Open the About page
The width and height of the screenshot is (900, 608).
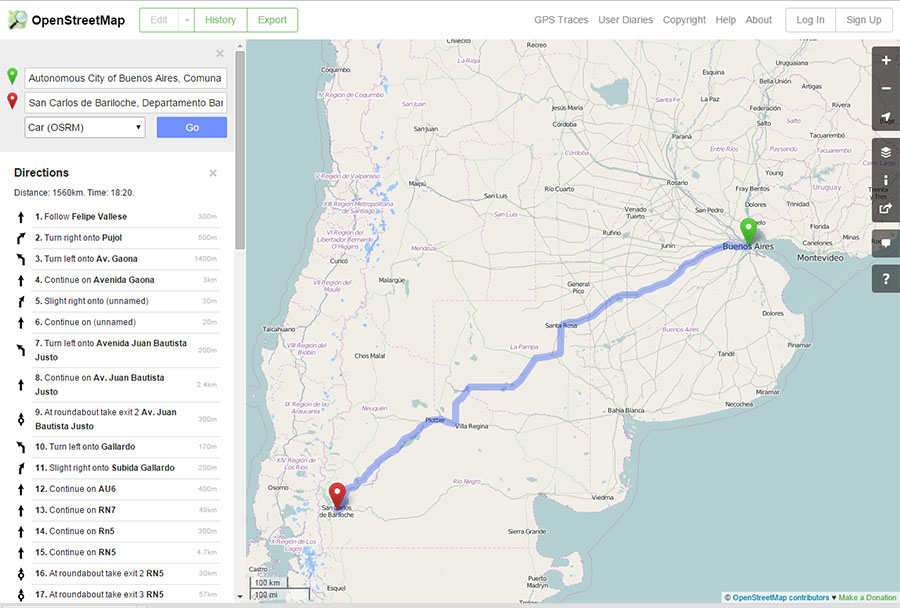pyautogui.click(x=759, y=20)
